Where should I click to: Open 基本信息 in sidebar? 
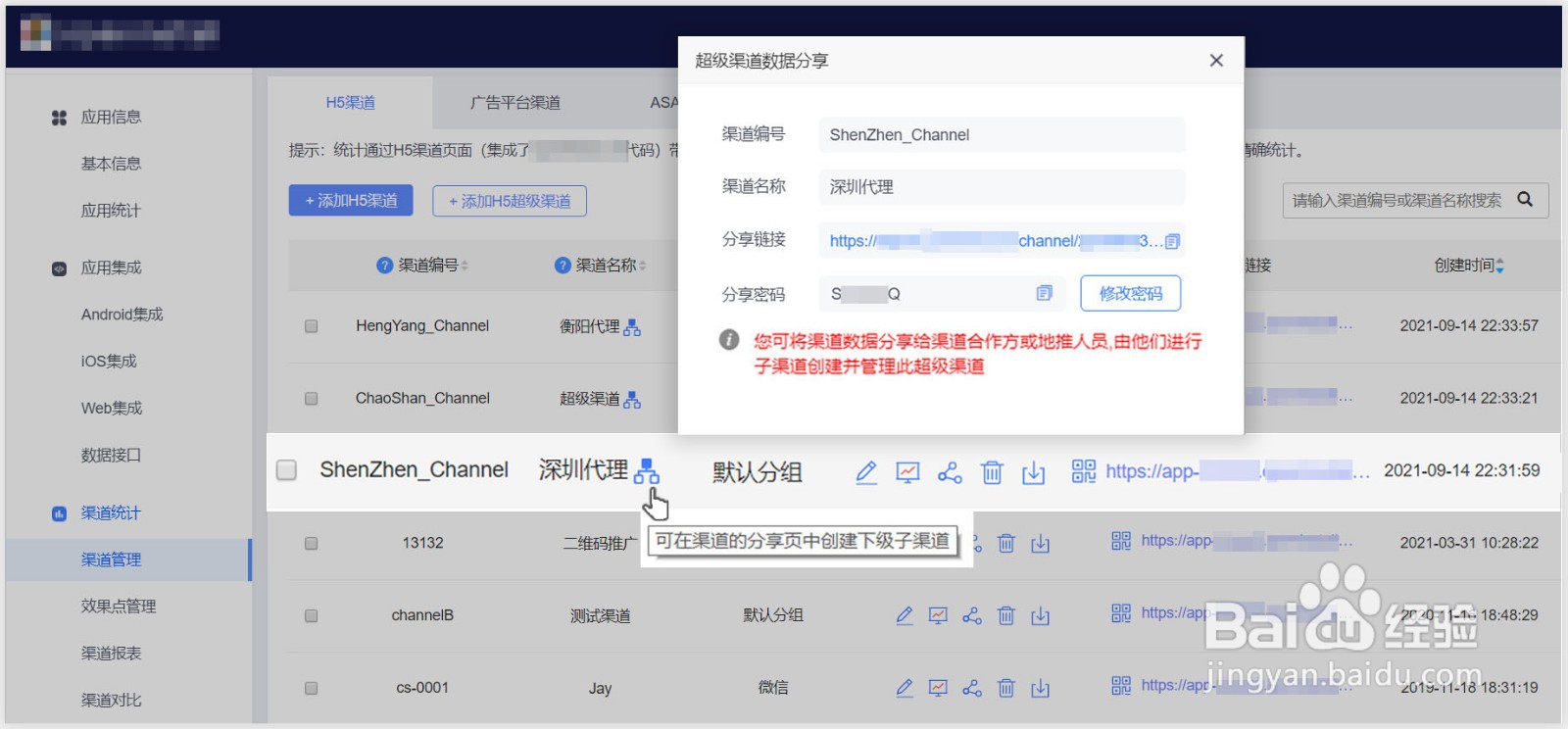[x=111, y=164]
